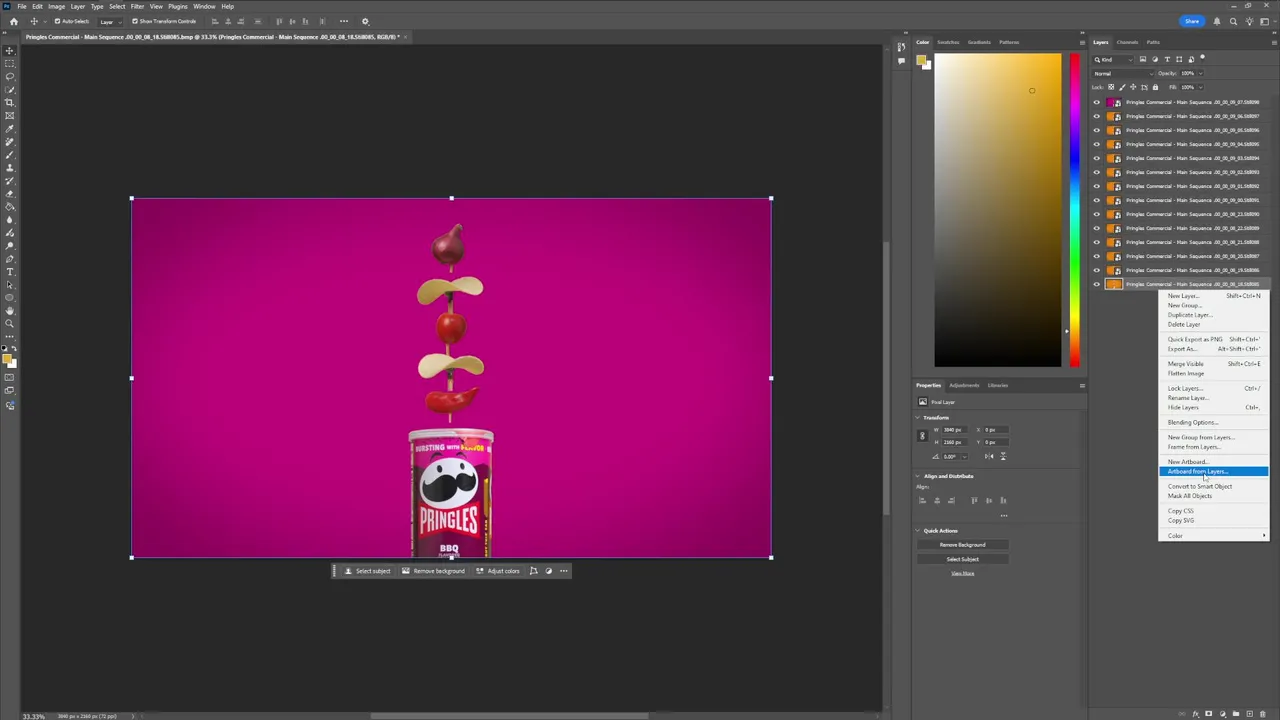Open the Plugins menu

[x=178, y=6]
